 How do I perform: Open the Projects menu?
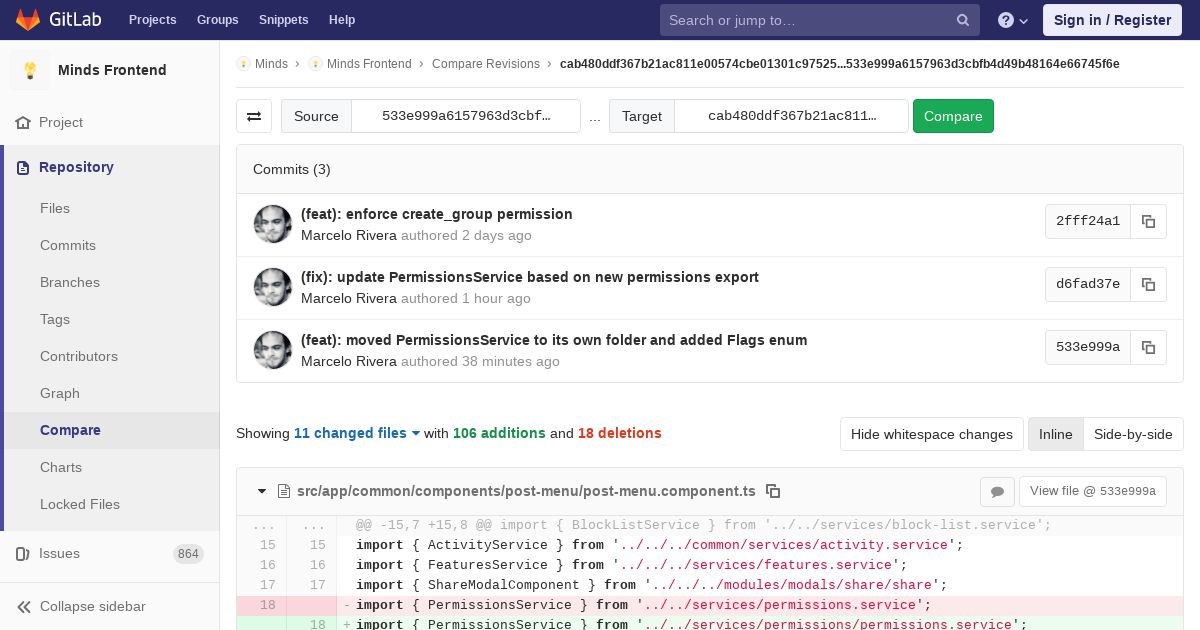[x=153, y=20]
